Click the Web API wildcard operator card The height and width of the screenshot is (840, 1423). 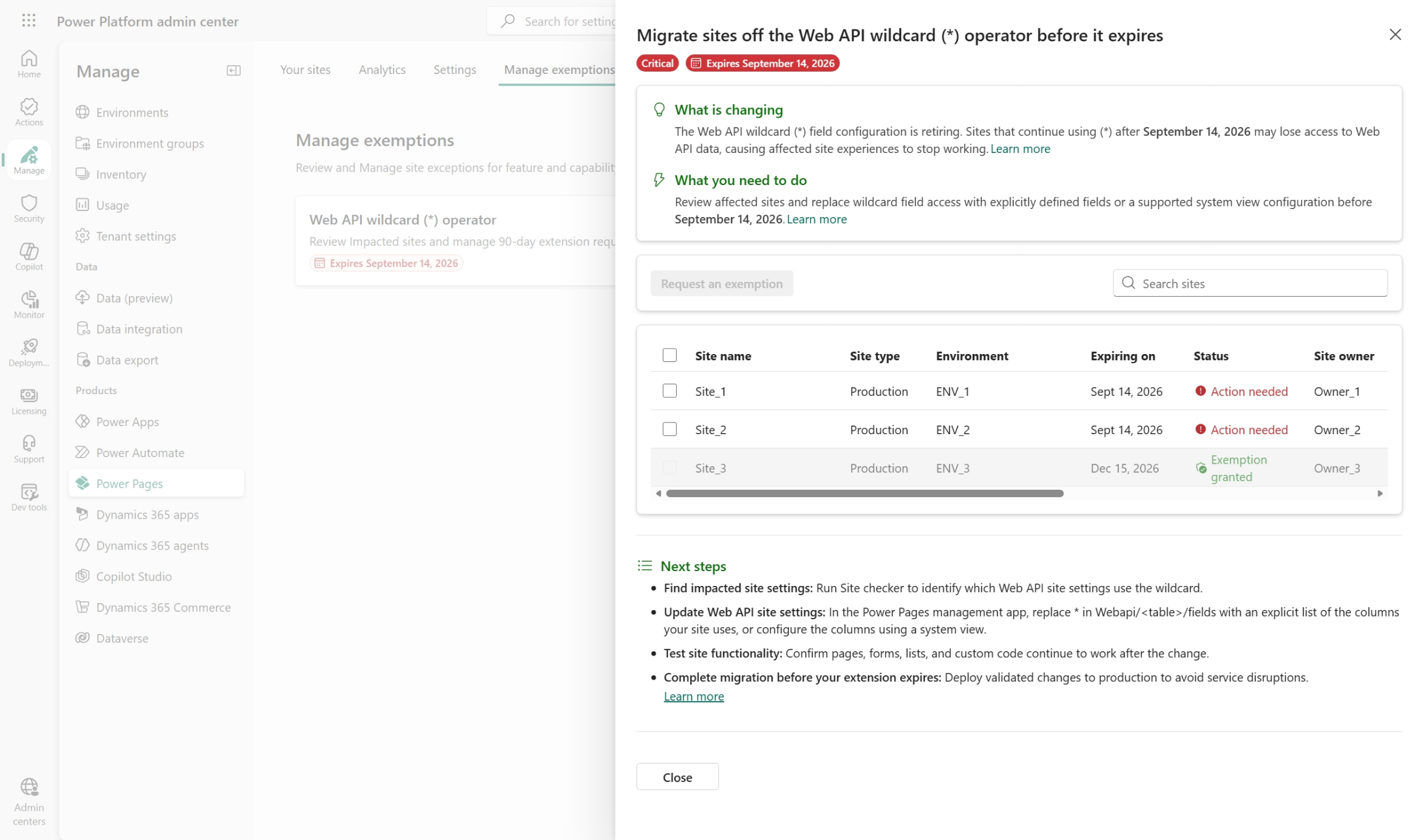456,241
